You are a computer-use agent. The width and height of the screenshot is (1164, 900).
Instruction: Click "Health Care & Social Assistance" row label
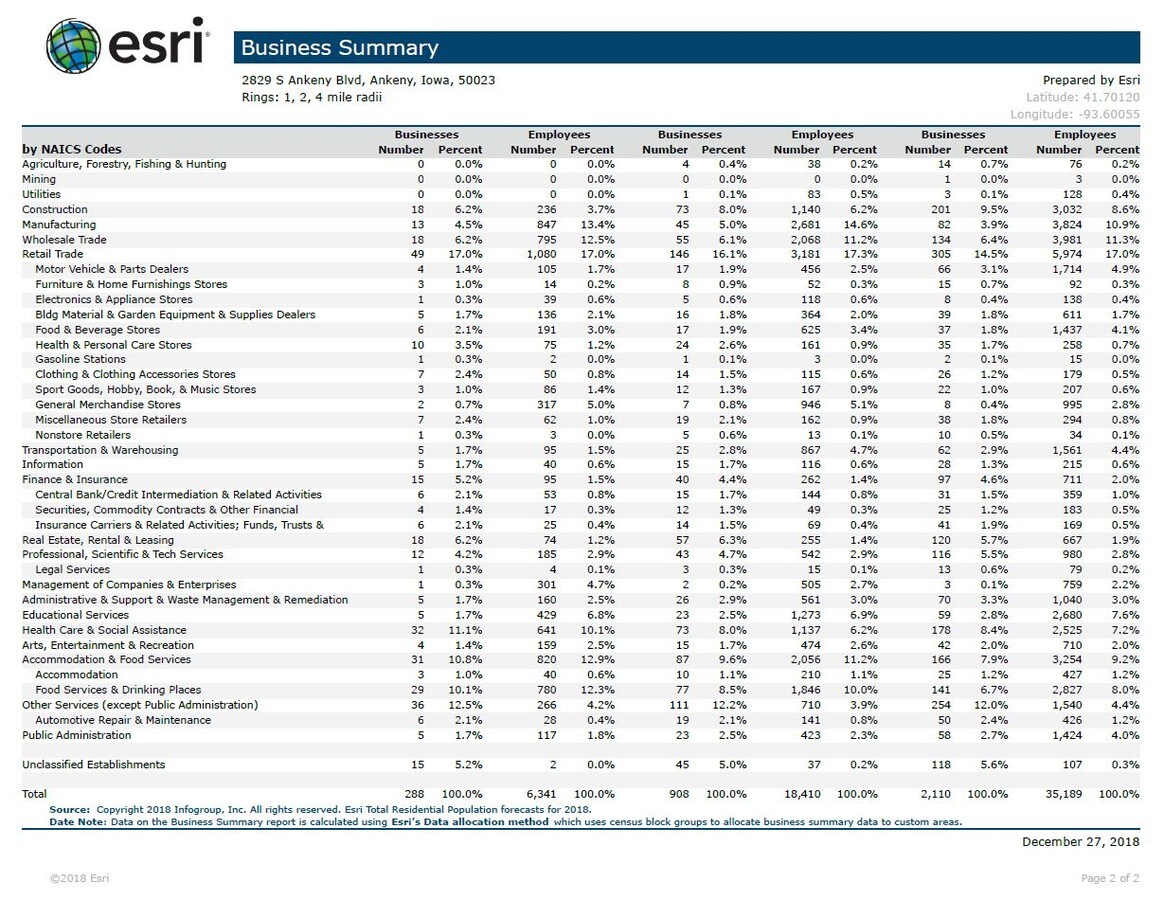point(104,630)
